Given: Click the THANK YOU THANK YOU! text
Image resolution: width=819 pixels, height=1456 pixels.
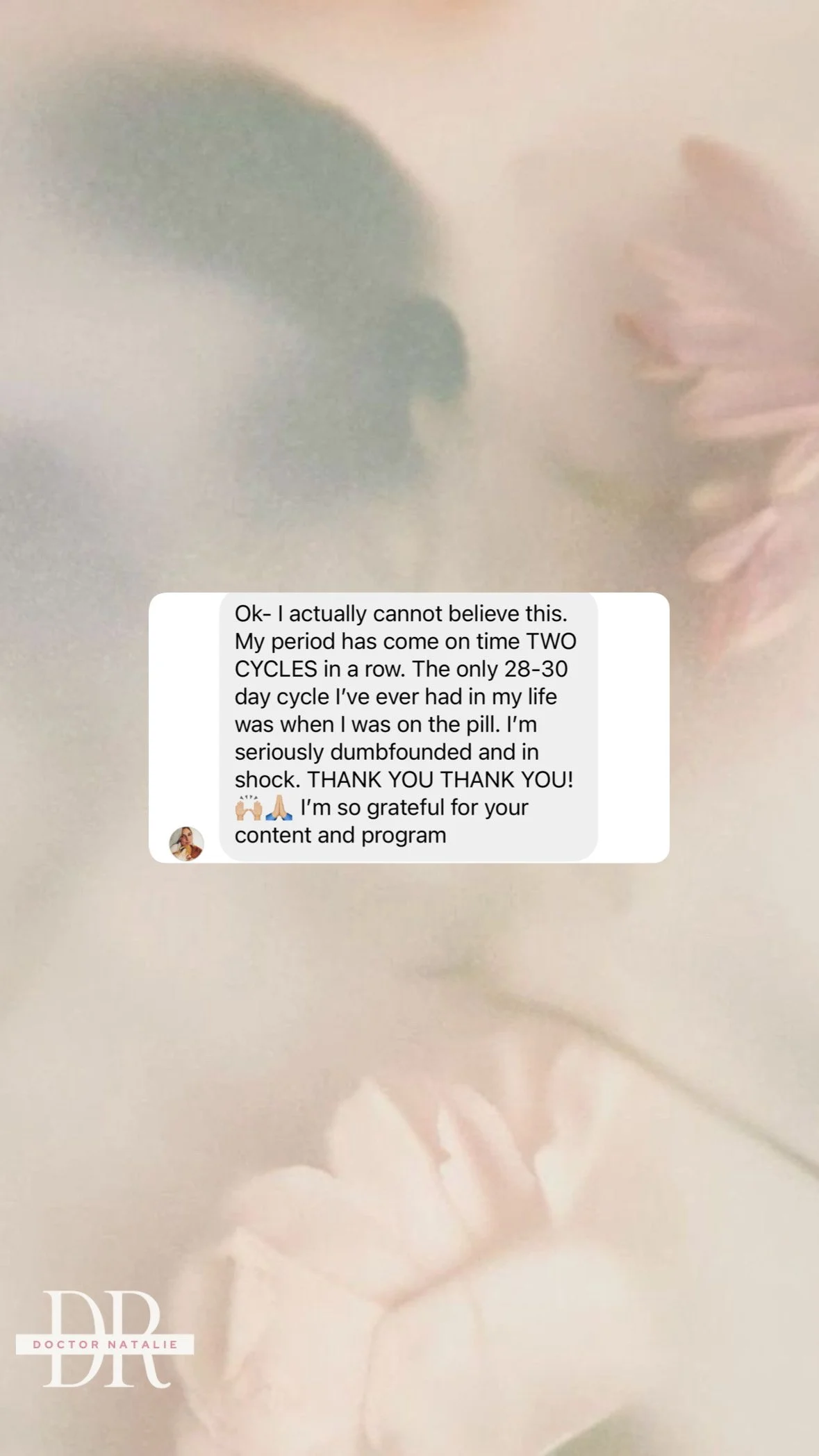Looking at the screenshot, I should point(440,779).
